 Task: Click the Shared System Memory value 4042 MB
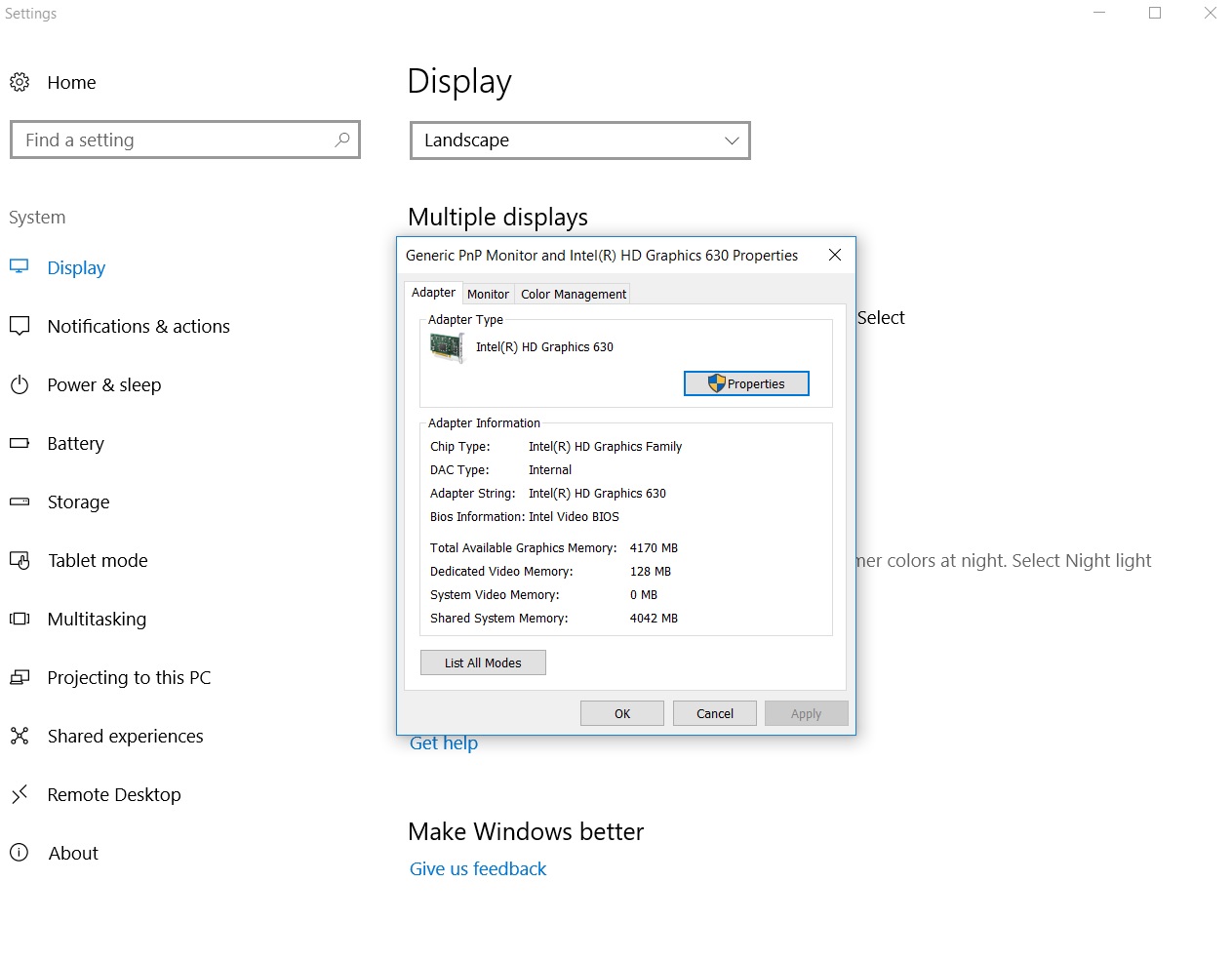pyautogui.click(x=654, y=619)
